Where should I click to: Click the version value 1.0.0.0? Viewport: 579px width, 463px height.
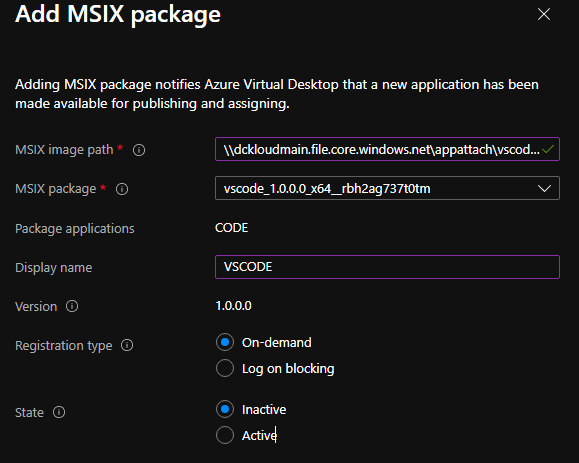[x=233, y=306]
